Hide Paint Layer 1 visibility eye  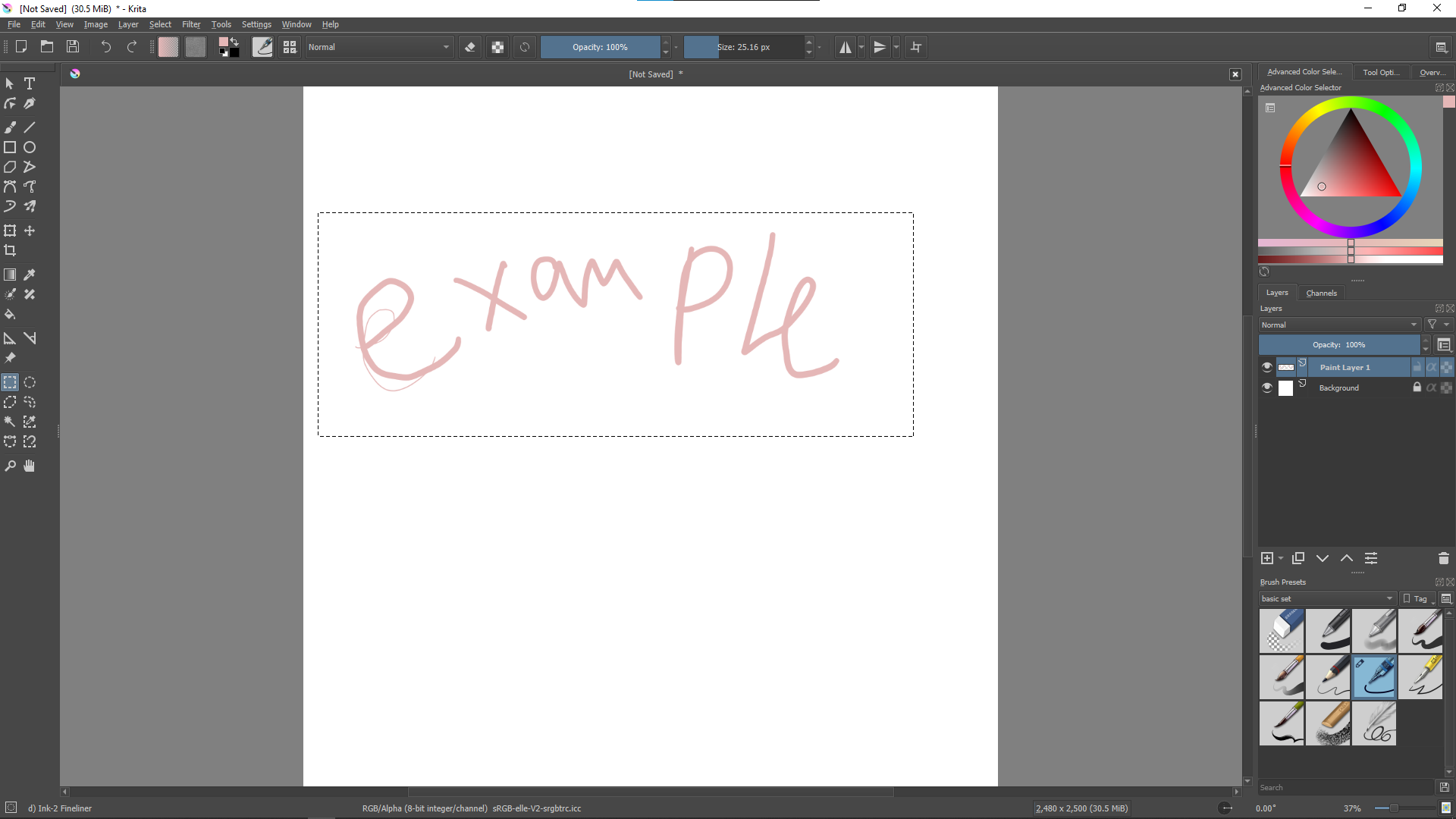point(1266,367)
